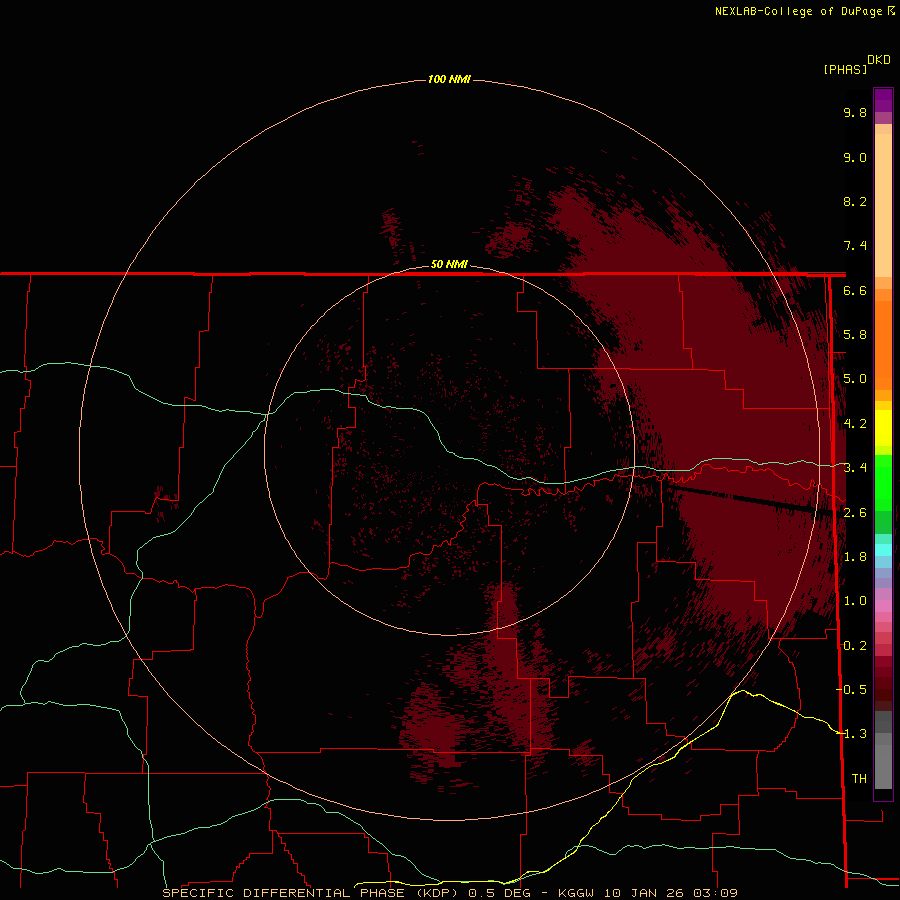This screenshot has height=900, width=900.
Task: Click the -1.3 value on the color scale
Action: coord(851,734)
